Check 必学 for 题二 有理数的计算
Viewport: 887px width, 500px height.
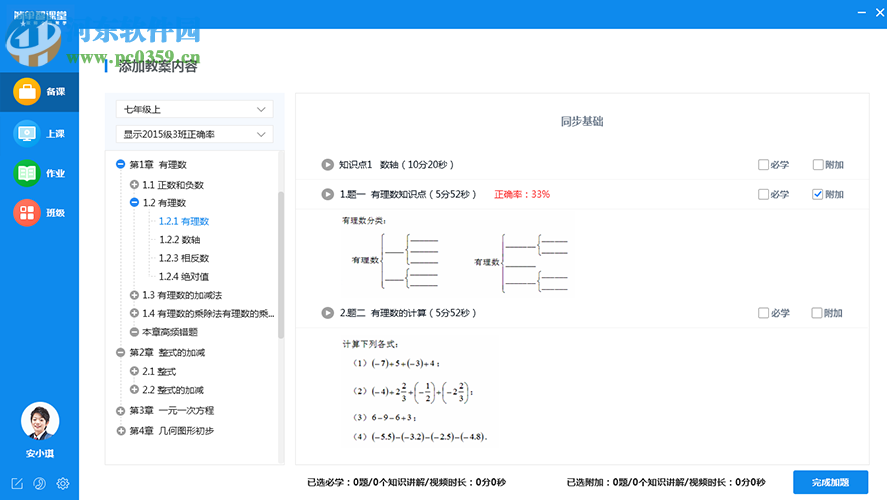[763, 313]
